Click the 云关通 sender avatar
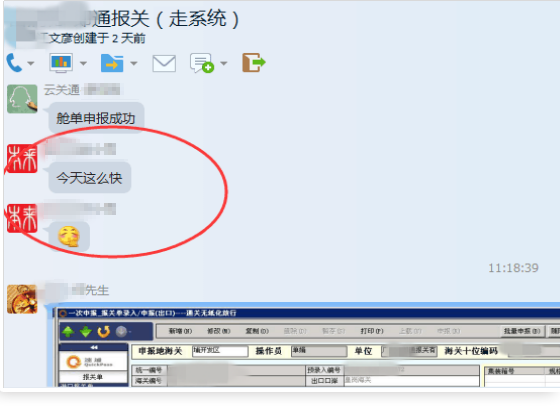 [x=22, y=99]
